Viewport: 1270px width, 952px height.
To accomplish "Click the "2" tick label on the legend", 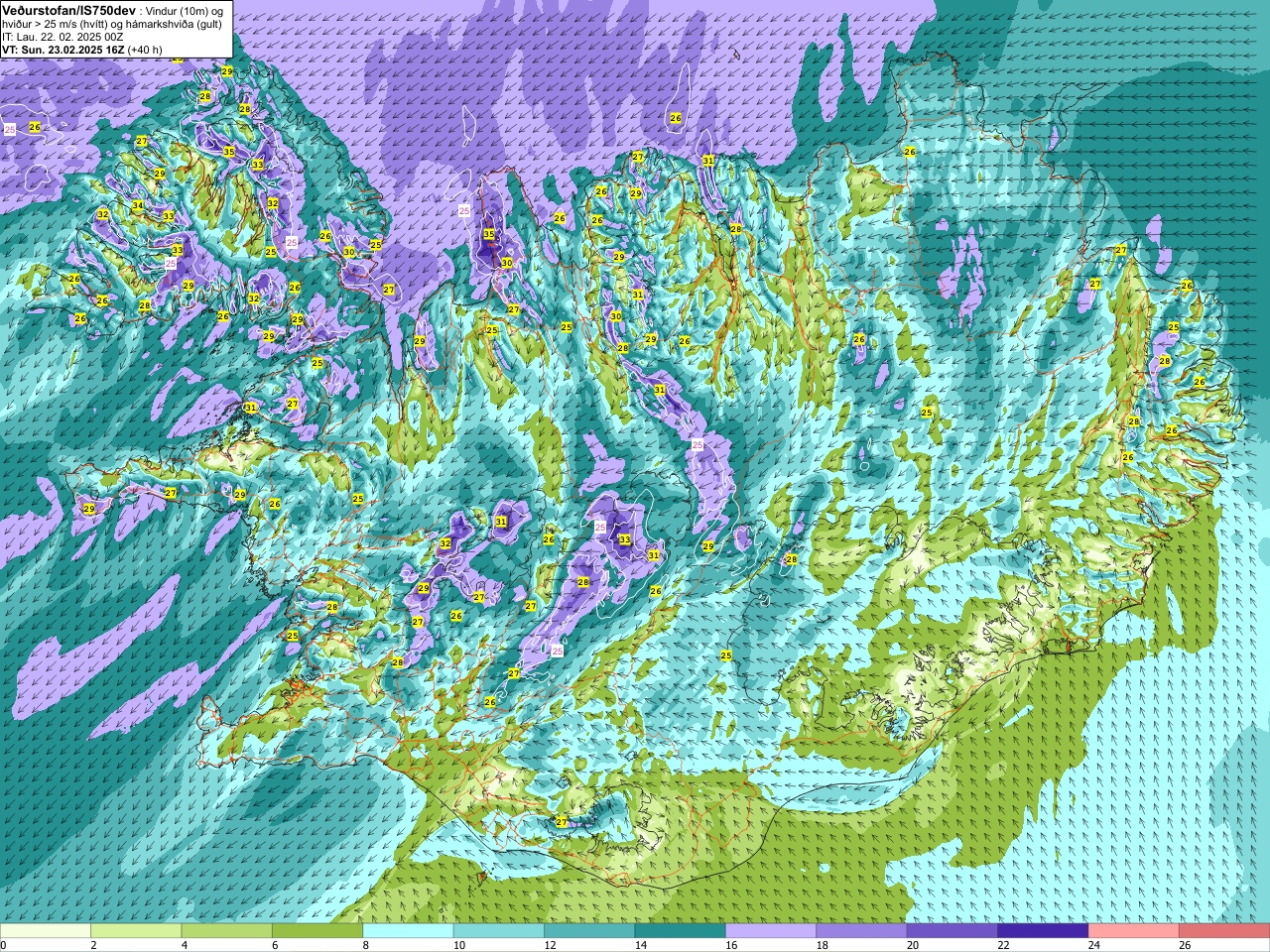I will coord(93,945).
